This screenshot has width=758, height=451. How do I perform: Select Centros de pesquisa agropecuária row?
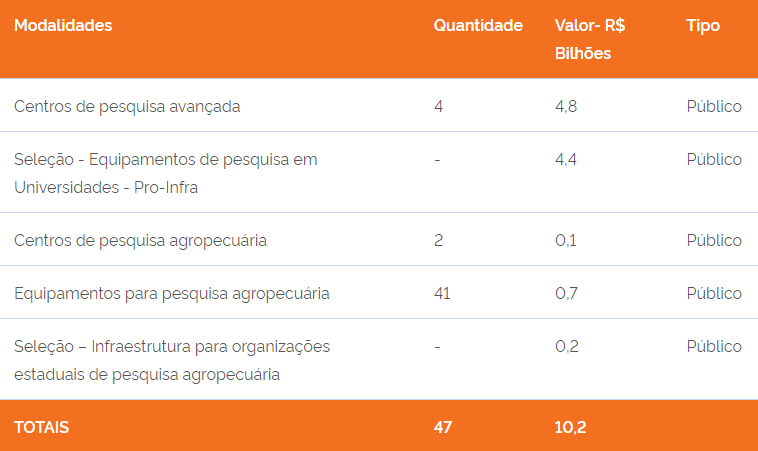click(x=140, y=240)
